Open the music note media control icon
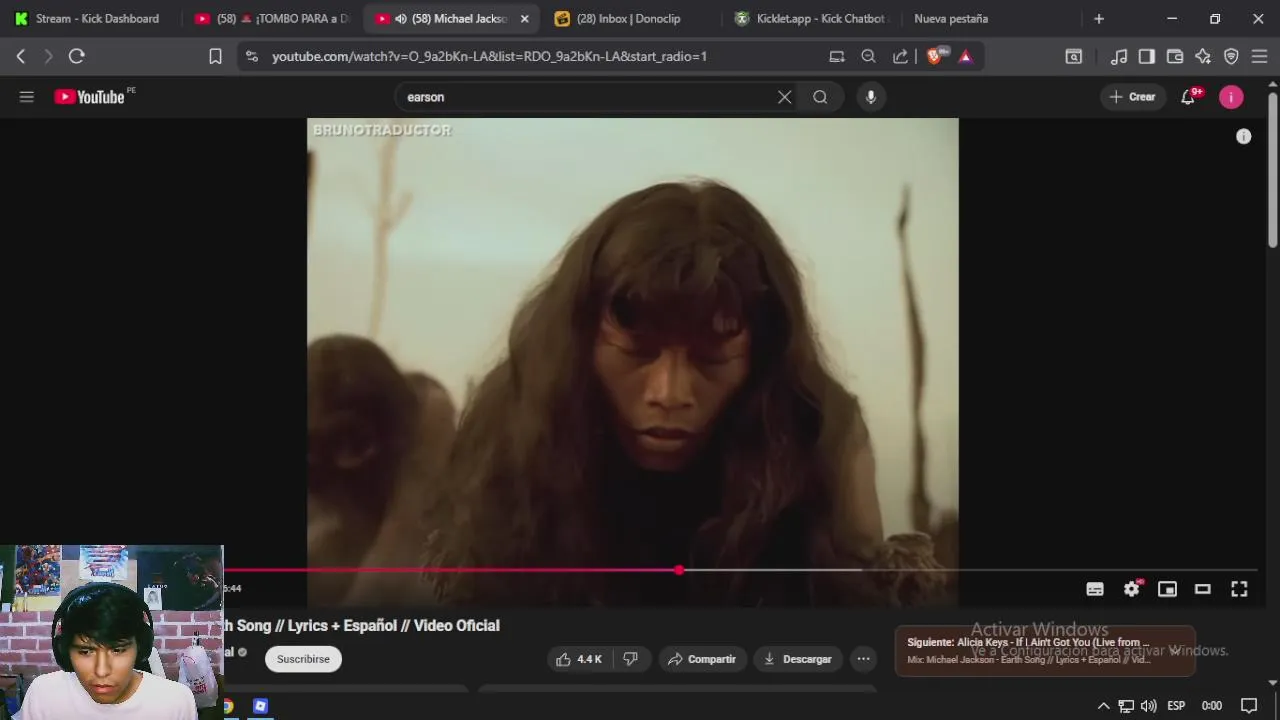 pos(1119,56)
